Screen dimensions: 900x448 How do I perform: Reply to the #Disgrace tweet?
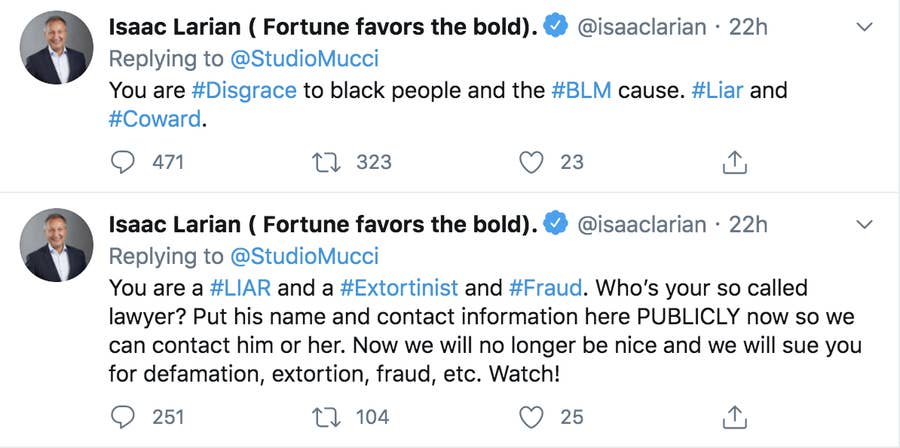123,161
